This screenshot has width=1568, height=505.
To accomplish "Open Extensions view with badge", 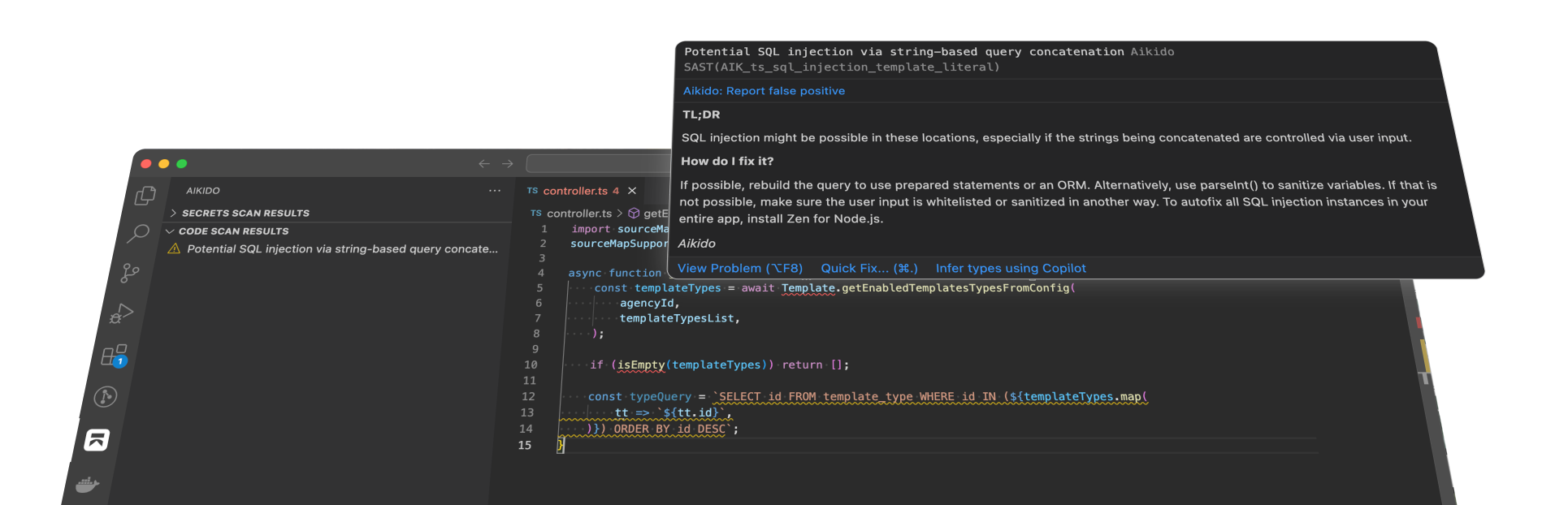I will (x=114, y=355).
